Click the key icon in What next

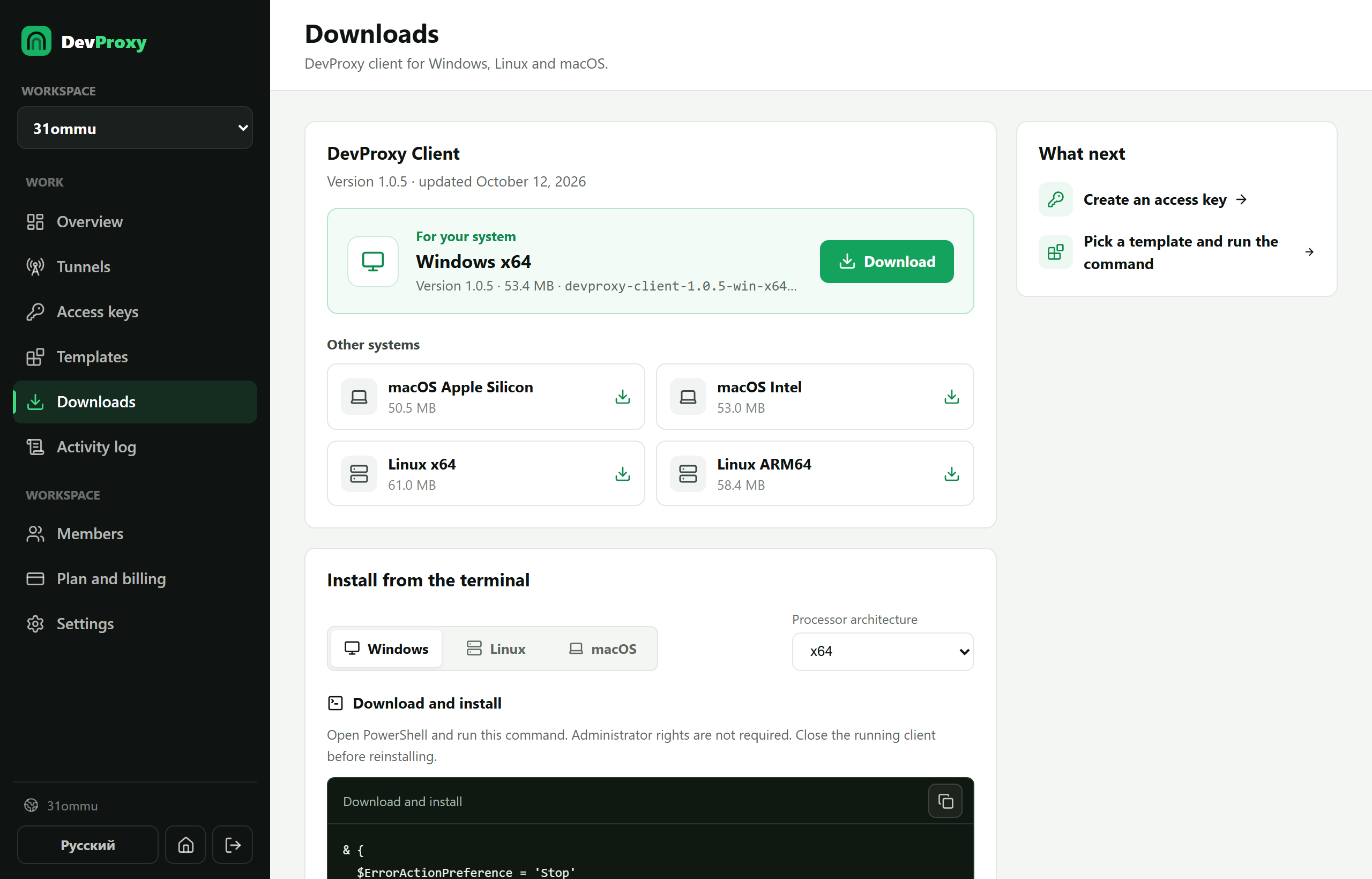[1055, 200]
